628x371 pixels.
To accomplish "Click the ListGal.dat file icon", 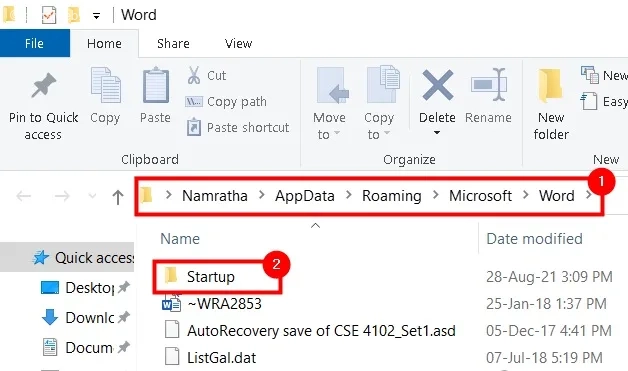I will (172, 357).
